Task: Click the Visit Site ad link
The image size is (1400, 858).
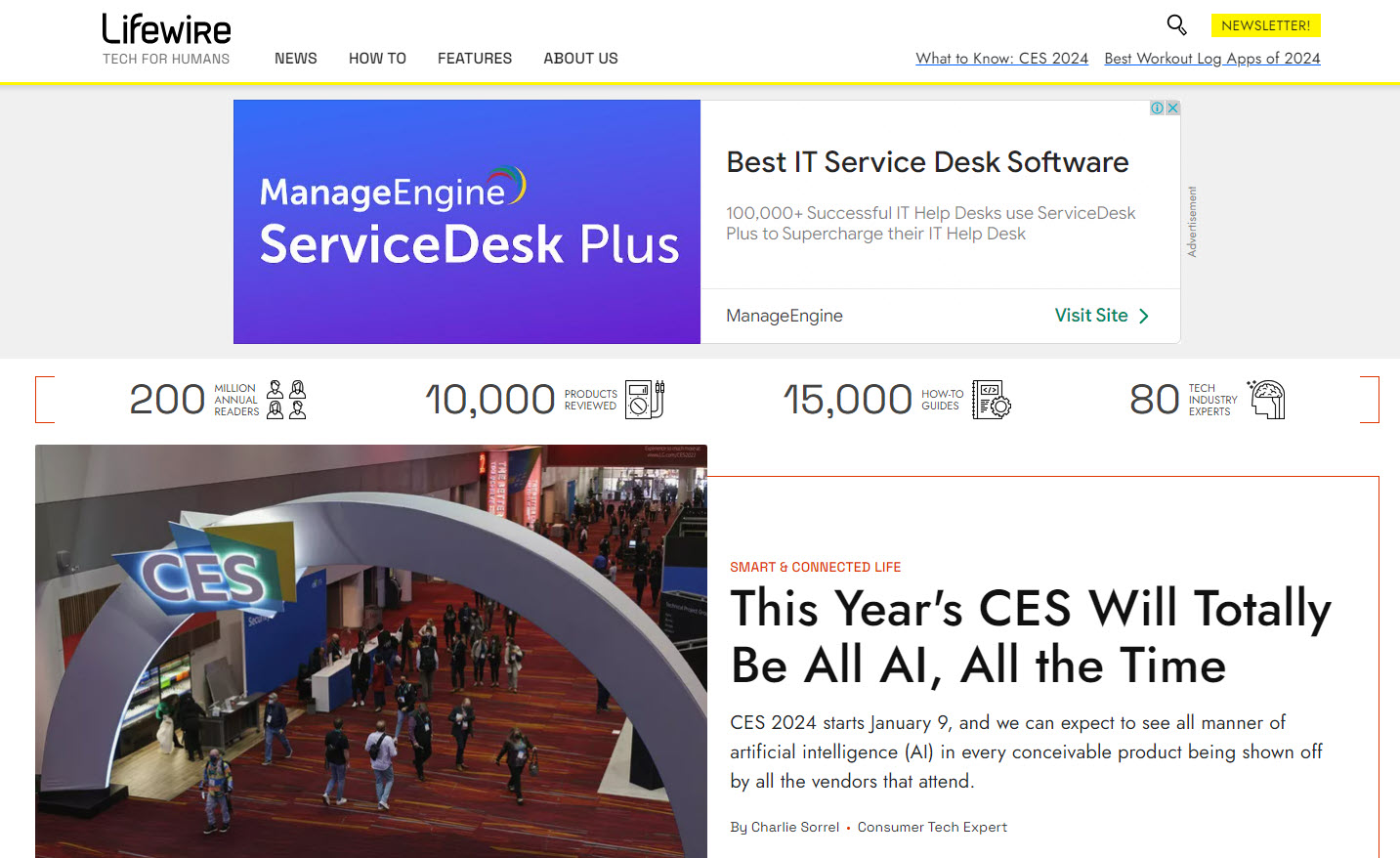Action: coord(1091,316)
